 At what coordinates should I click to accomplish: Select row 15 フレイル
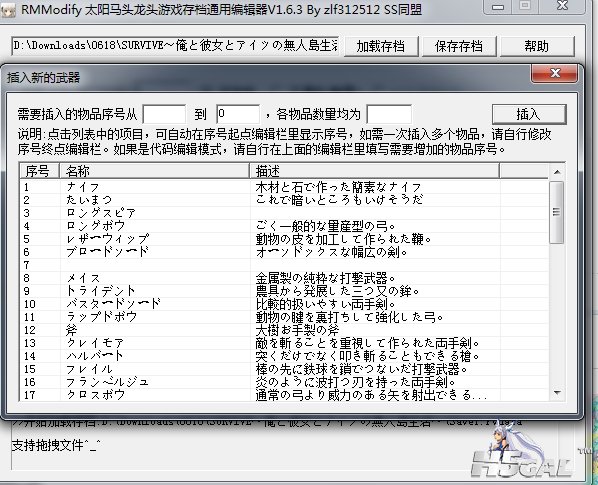click(284, 369)
